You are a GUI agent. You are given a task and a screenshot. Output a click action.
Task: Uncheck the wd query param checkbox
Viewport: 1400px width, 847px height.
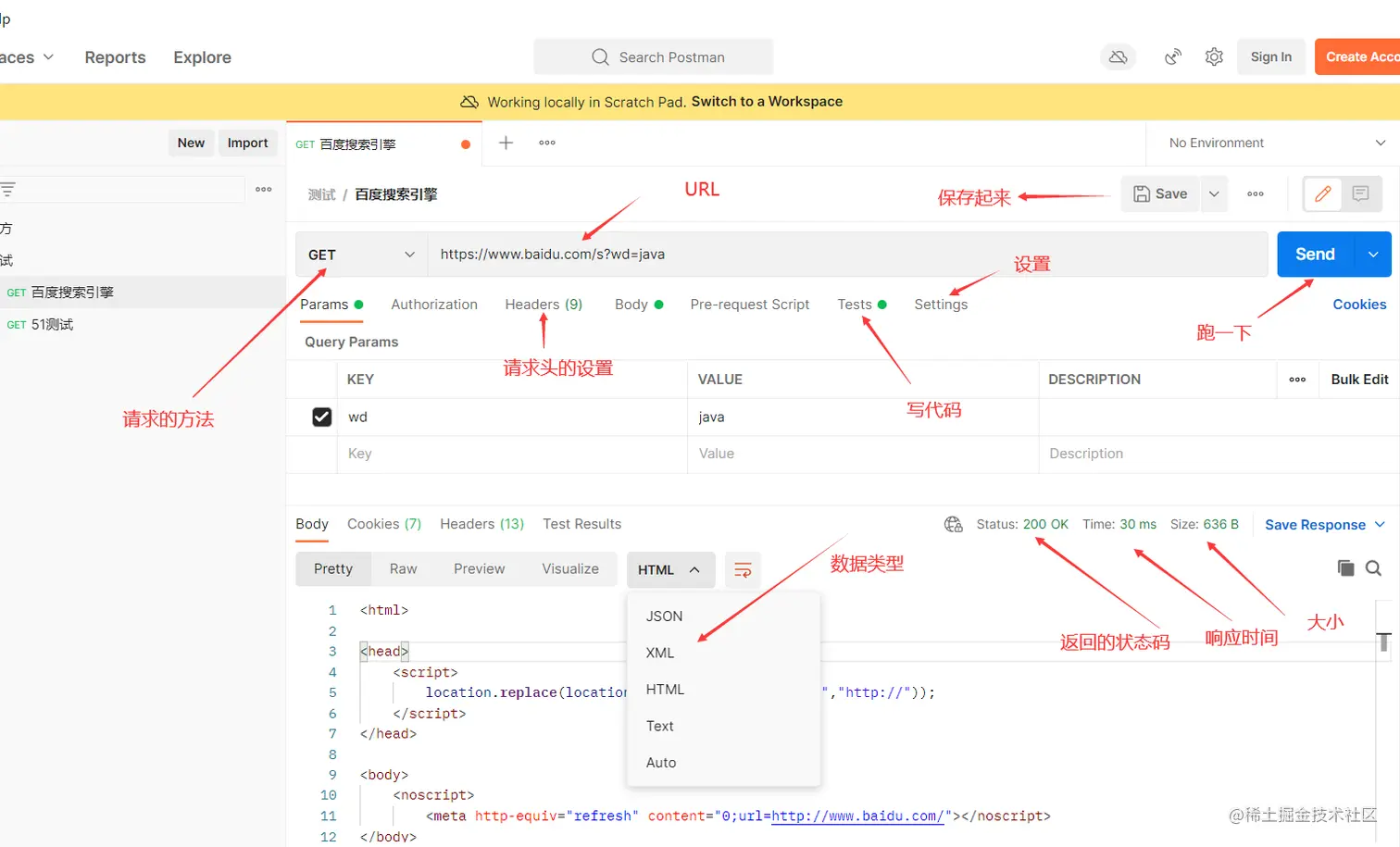(321, 417)
